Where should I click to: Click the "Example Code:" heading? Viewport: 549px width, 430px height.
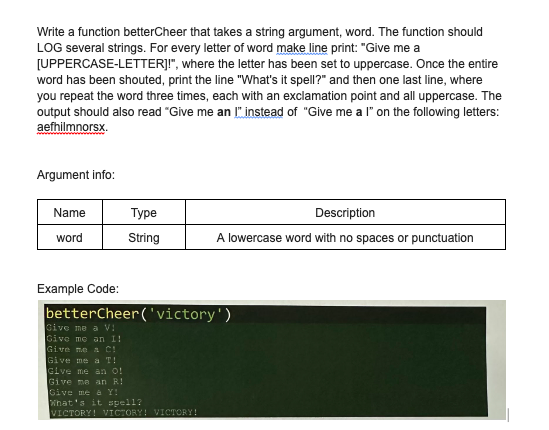[78, 289]
